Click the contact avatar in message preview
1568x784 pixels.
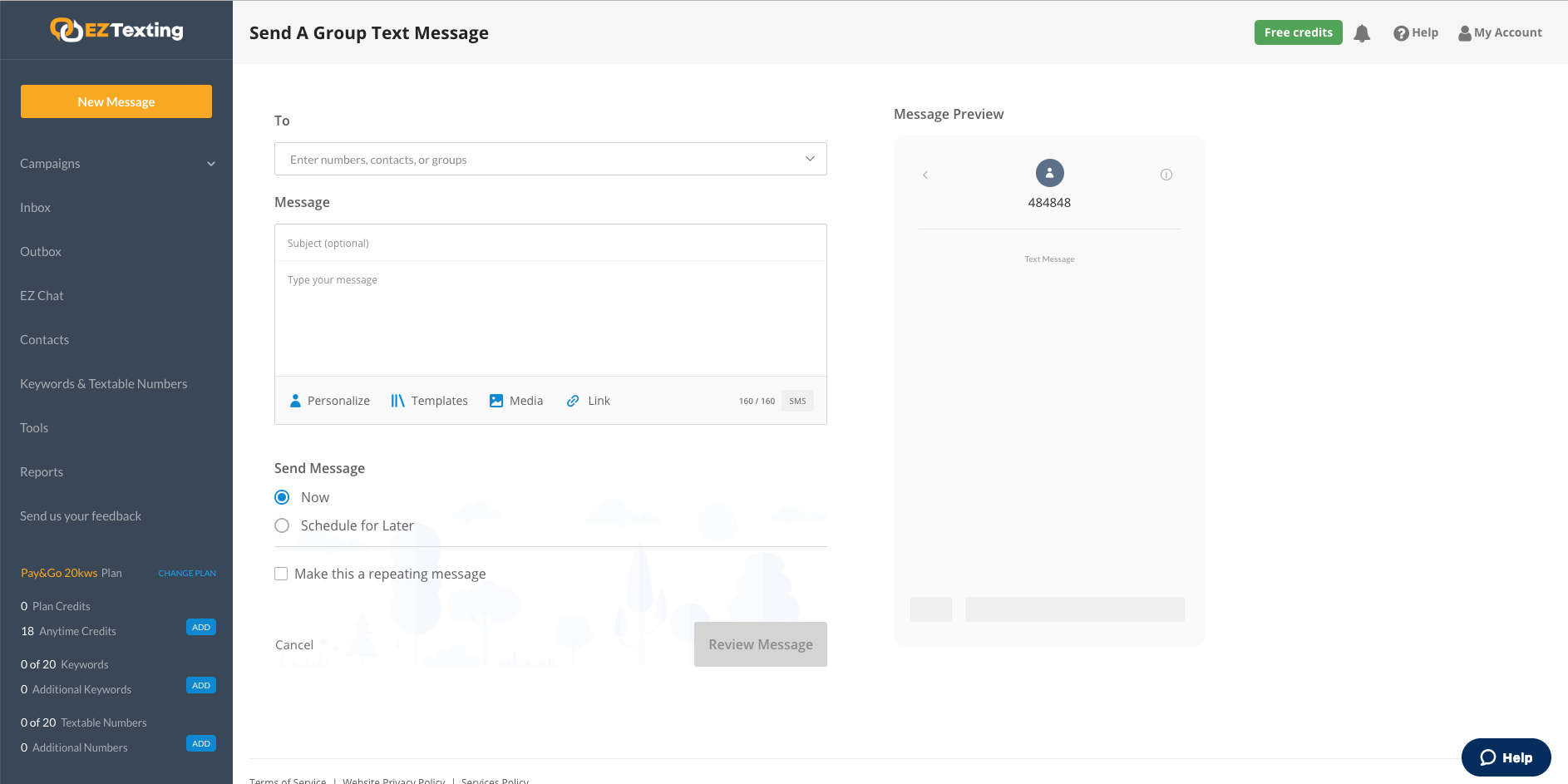pos(1050,173)
